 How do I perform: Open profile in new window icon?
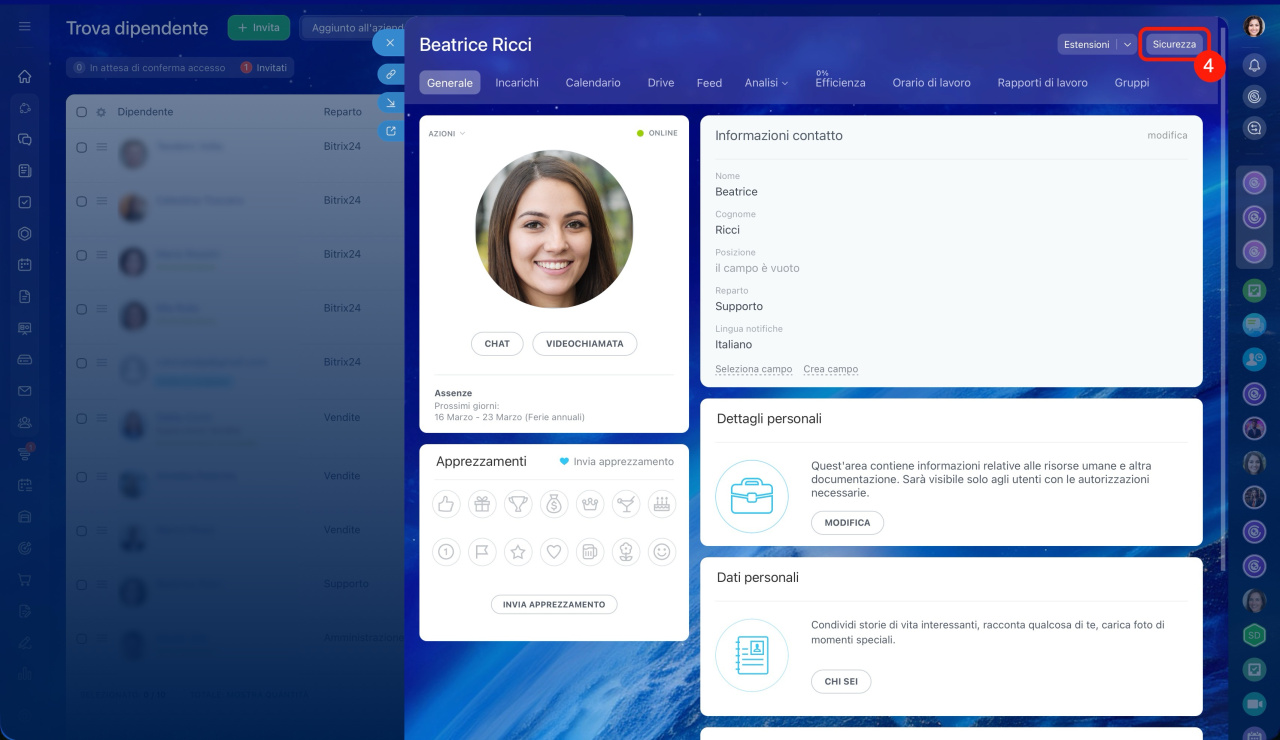390,130
